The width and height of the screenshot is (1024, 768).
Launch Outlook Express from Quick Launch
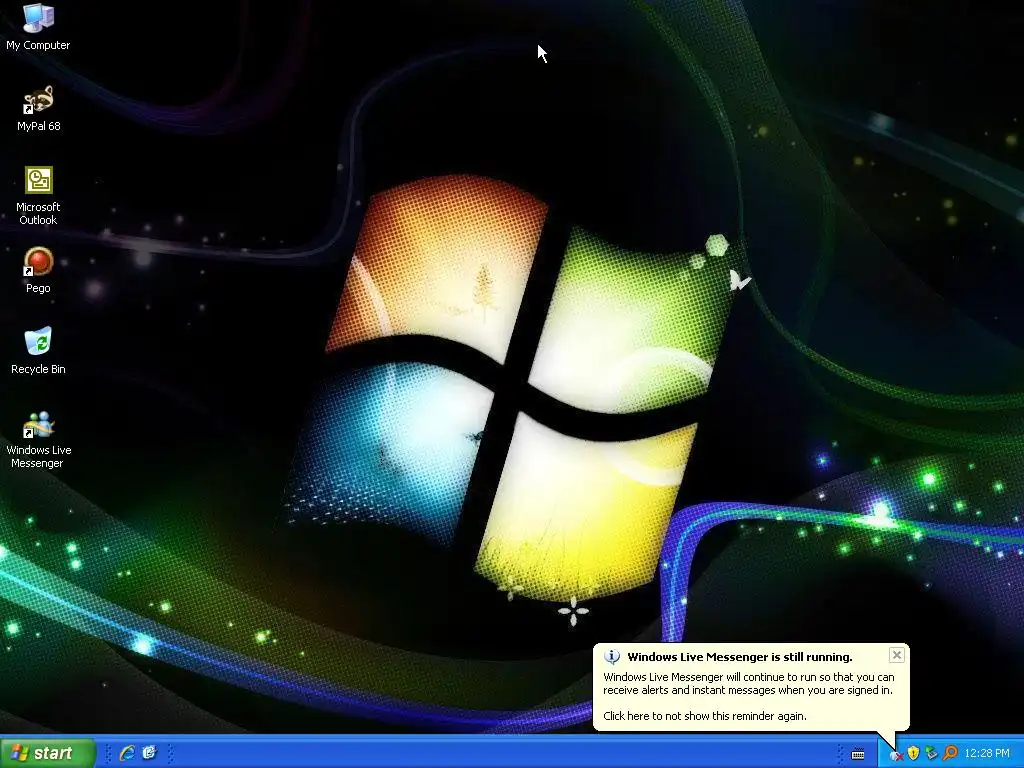pyautogui.click(x=150, y=753)
